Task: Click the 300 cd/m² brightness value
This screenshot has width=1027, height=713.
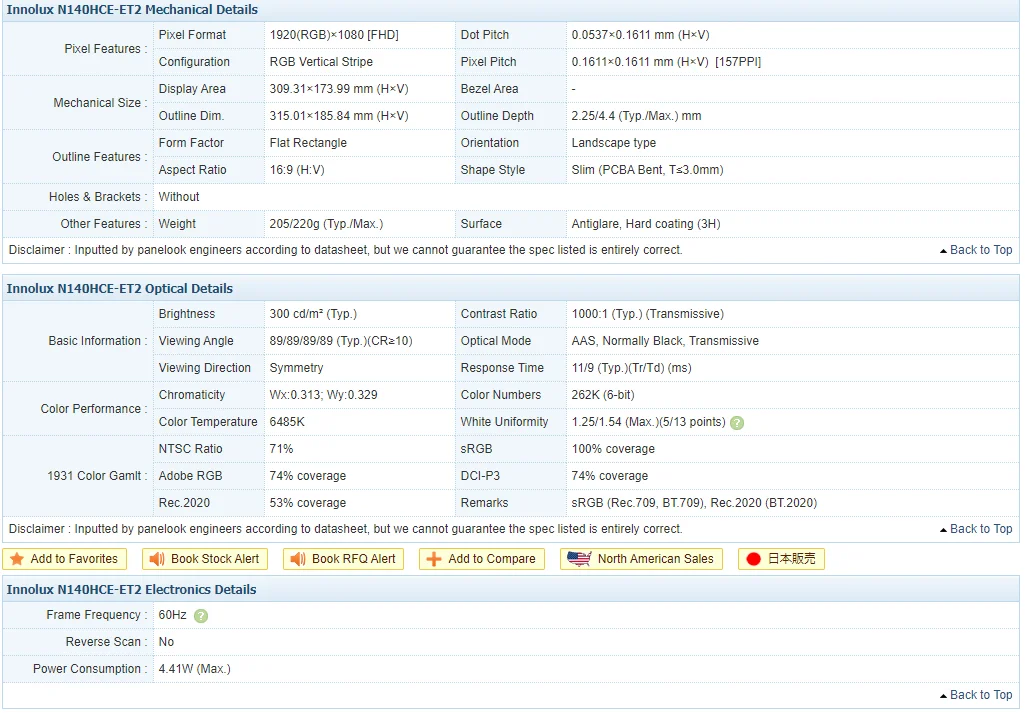Action: click(x=313, y=314)
